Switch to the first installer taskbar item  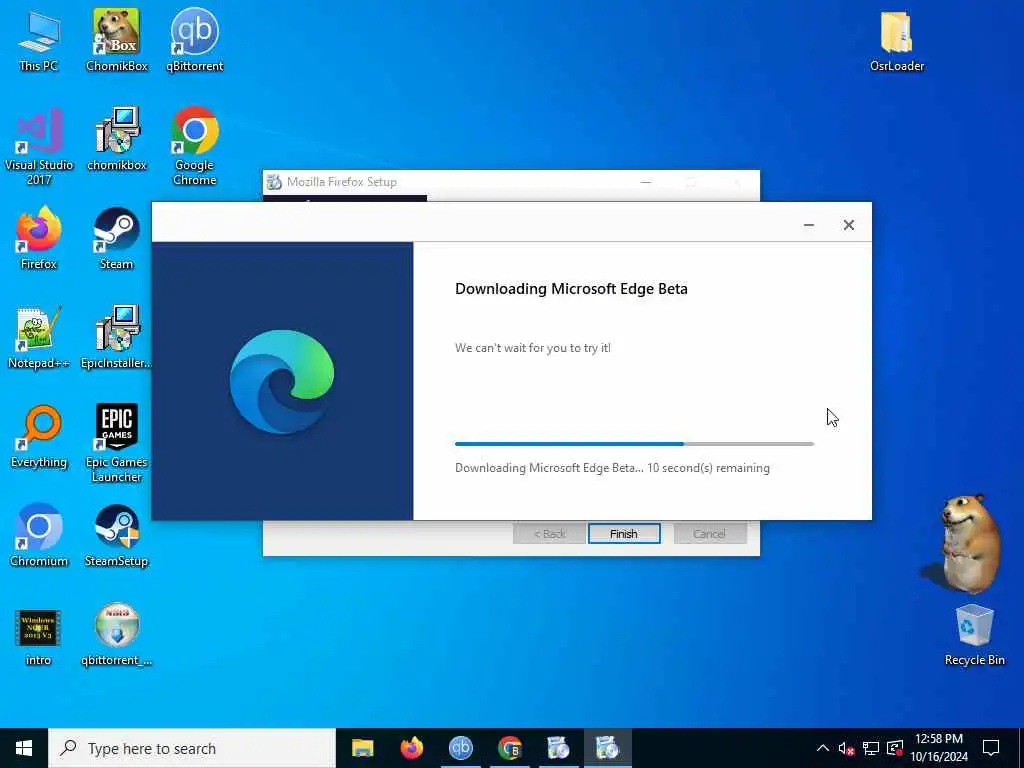(x=558, y=748)
